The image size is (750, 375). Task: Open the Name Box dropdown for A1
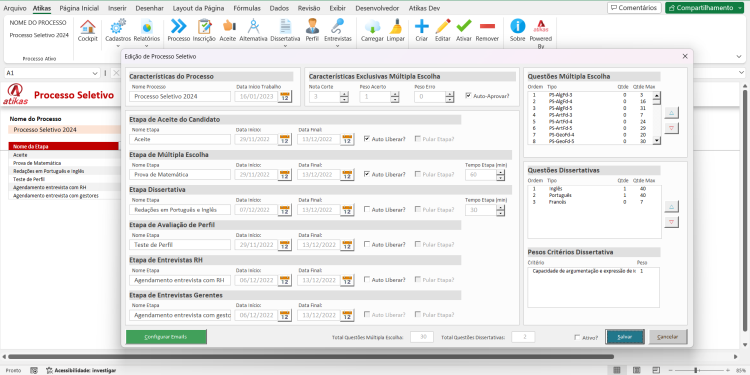coord(94,73)
